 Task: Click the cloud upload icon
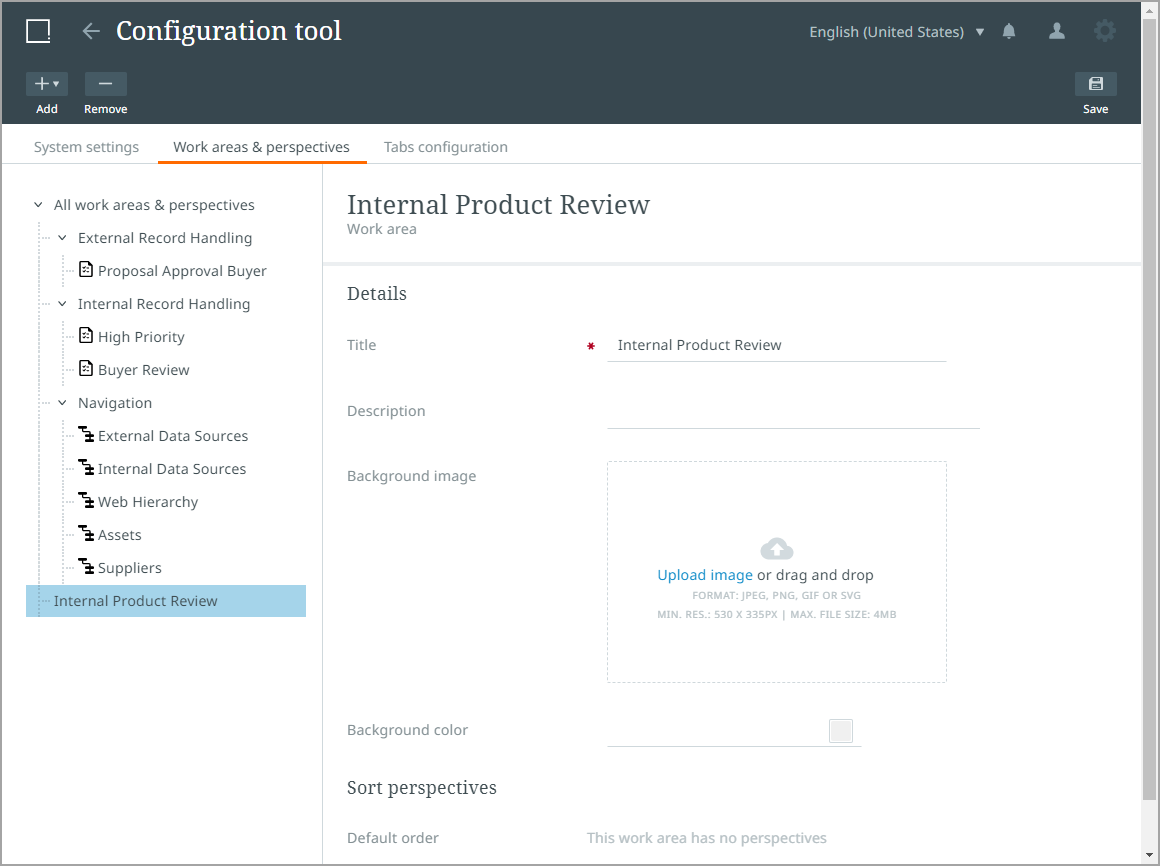point(776,548)
